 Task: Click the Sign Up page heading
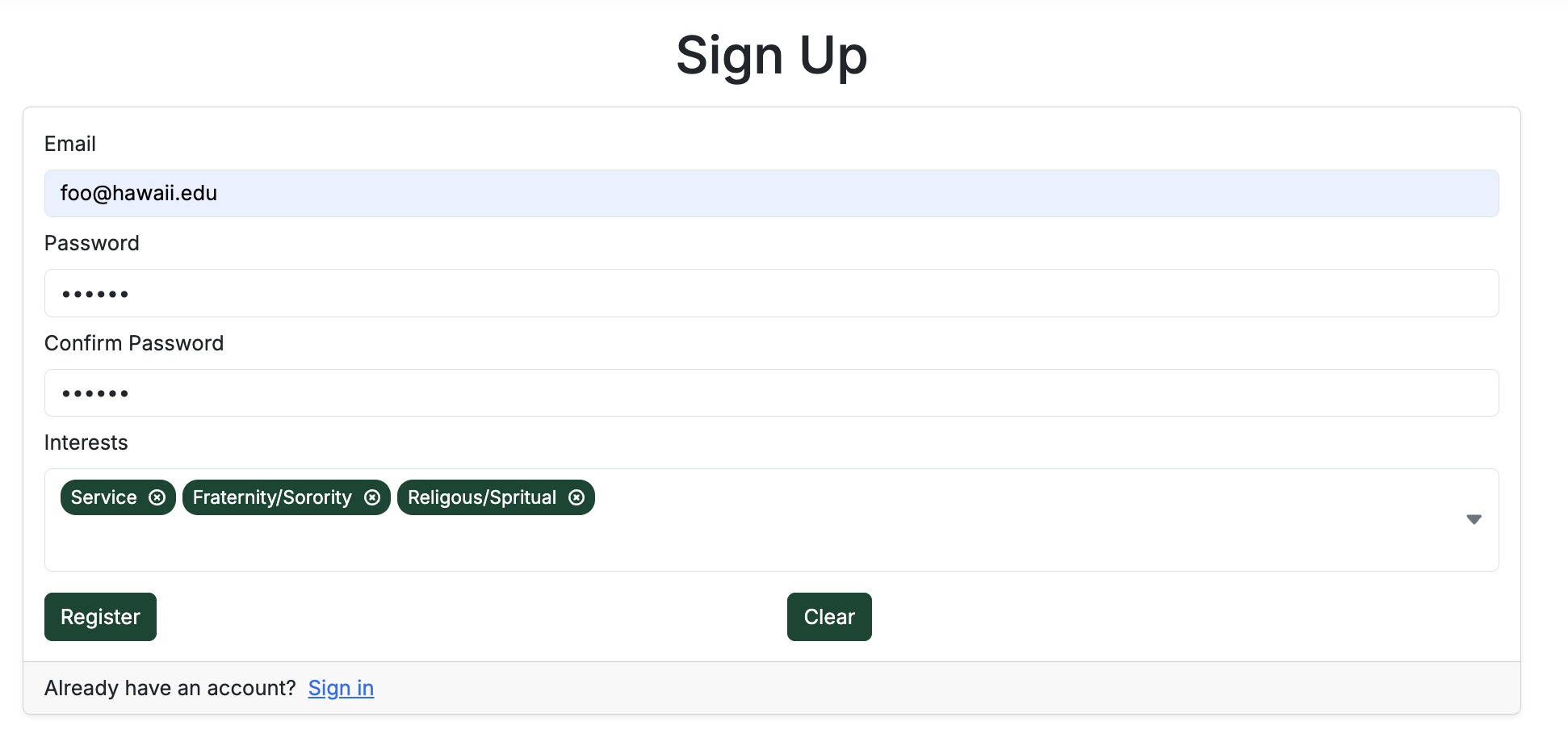pyautogui.click(x=771, y=56)
